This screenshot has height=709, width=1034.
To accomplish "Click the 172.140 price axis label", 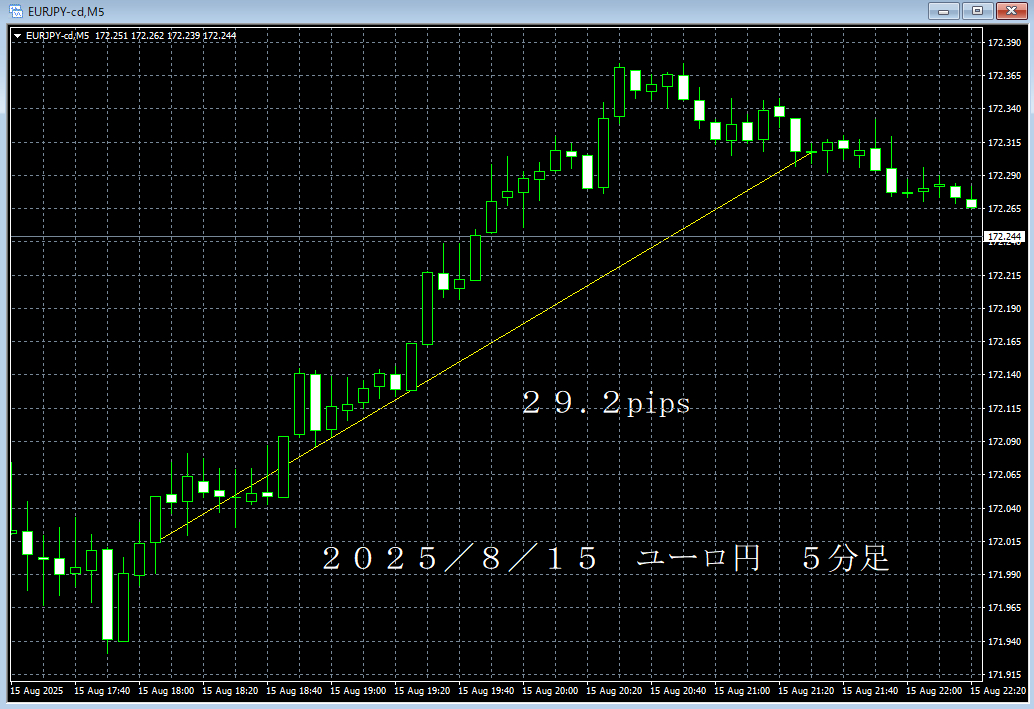I will click(x=1004, y=375).
